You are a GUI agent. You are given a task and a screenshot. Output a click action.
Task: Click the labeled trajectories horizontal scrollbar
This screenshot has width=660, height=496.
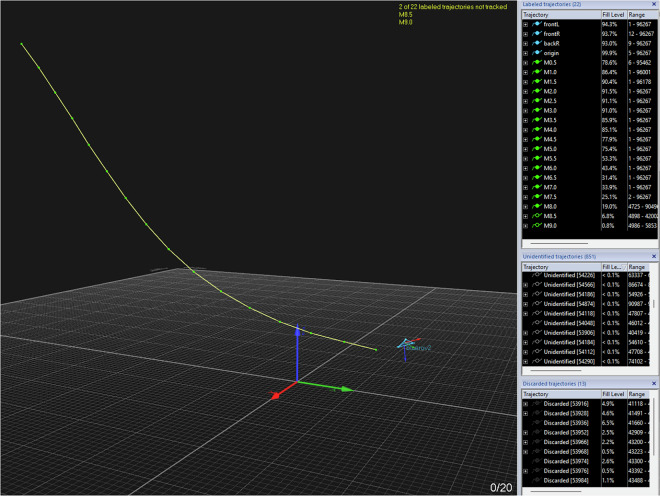559,243
